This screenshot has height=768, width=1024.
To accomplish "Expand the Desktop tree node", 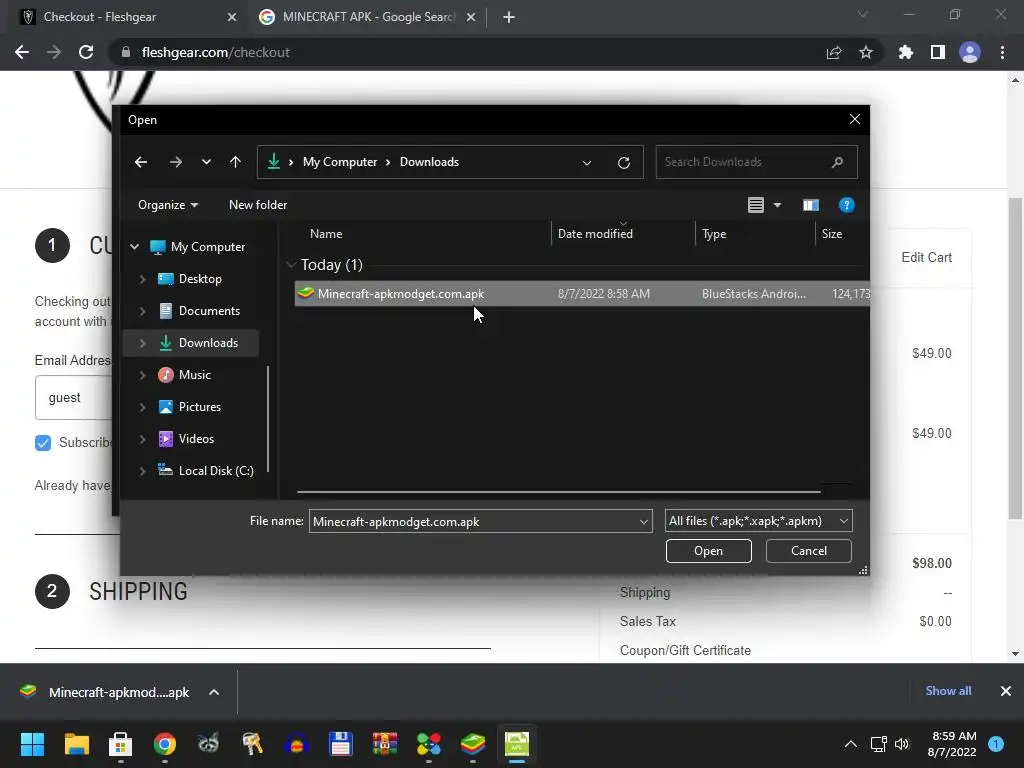I will click(142, 279).
